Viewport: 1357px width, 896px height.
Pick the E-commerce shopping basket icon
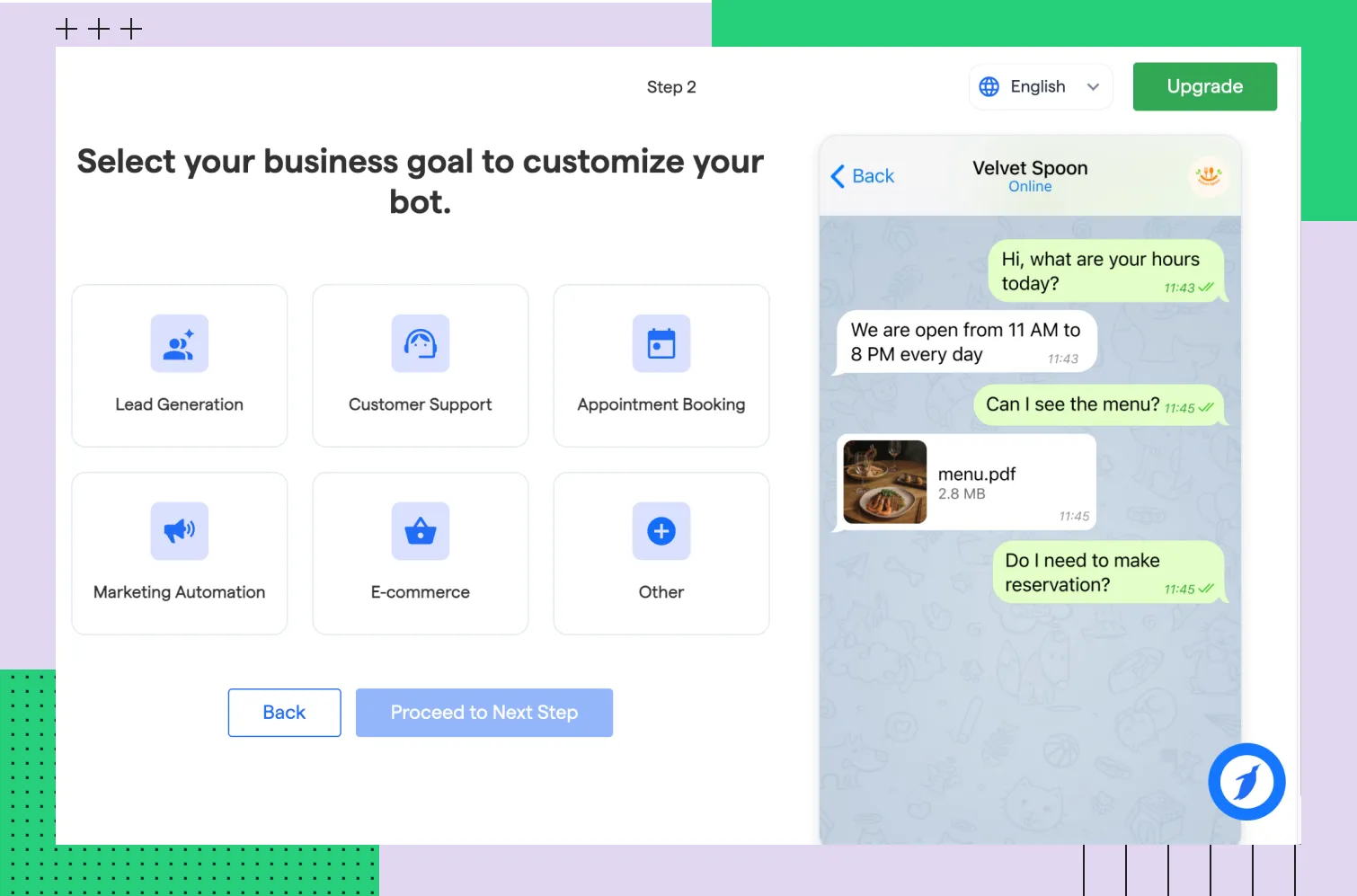(x=420, y=531)
